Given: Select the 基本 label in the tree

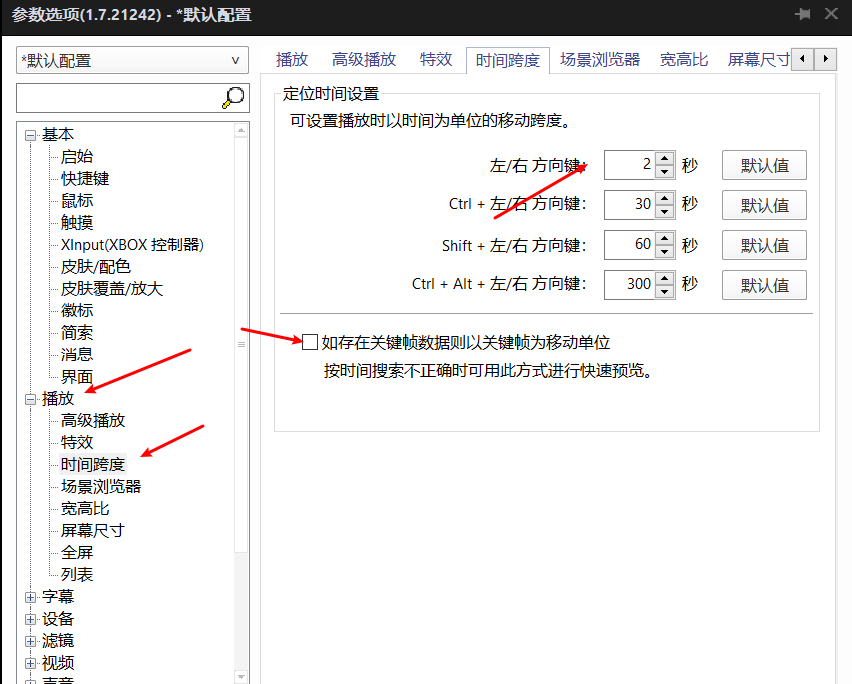Looking at the screenshot, I should (x=58, y=135).
